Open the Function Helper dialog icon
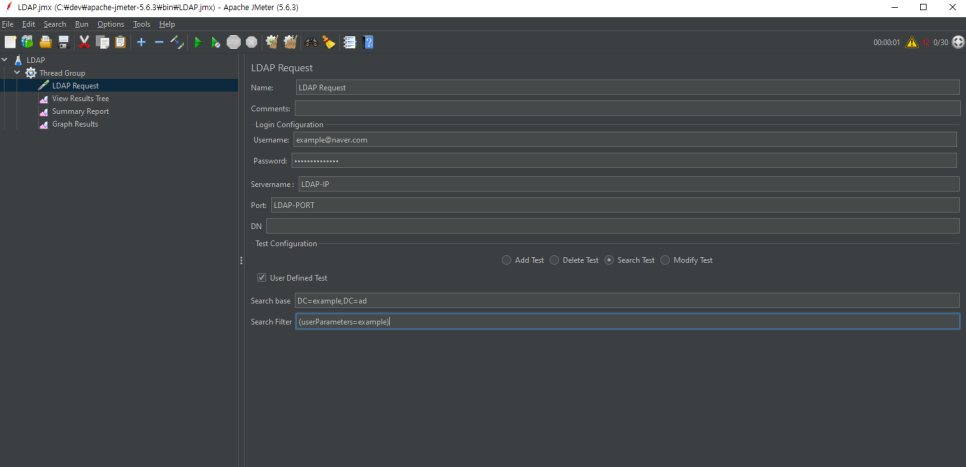Viewport: 966px width, 467px height. point(350,42)
